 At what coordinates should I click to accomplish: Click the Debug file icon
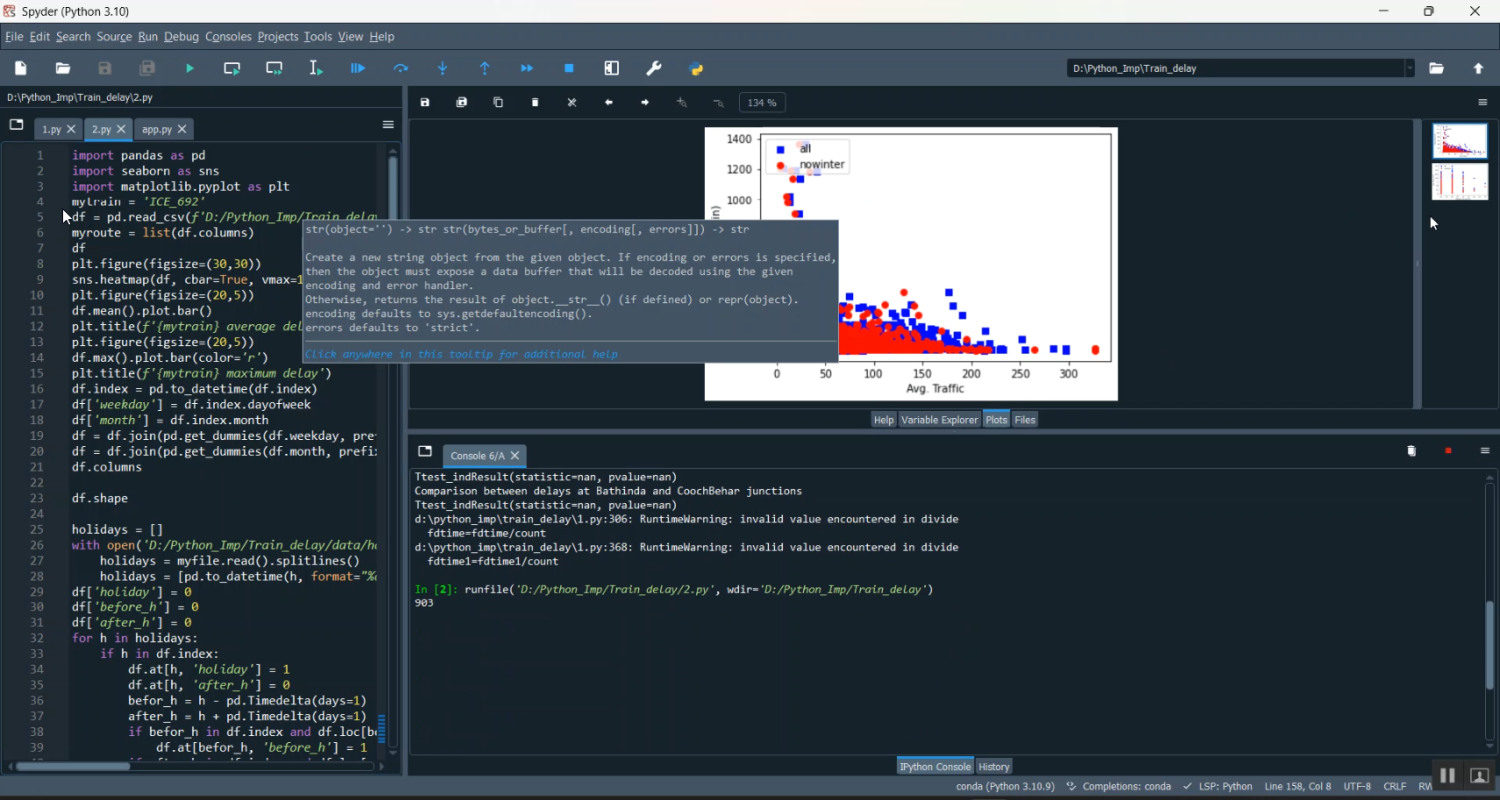click(x=358, y=69)
